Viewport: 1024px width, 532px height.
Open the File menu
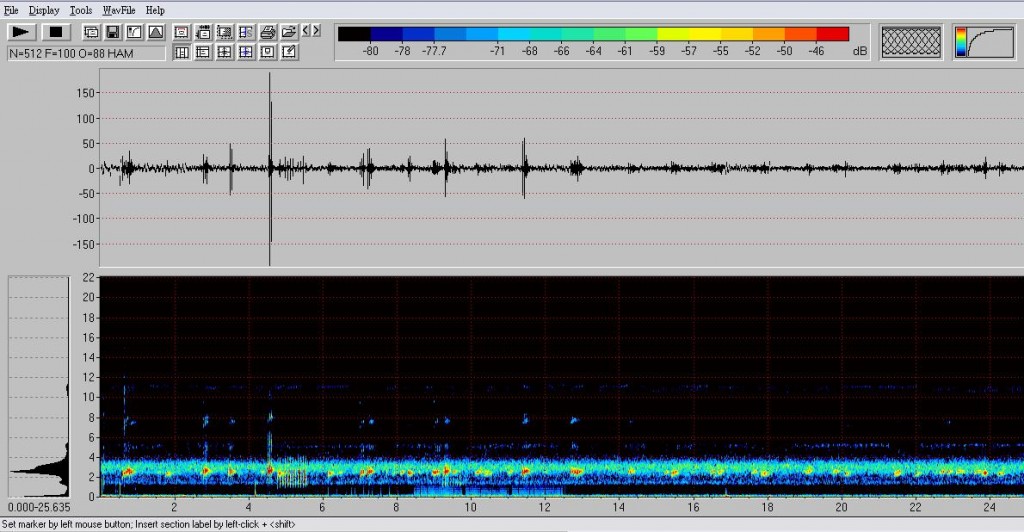click(11, 10)
